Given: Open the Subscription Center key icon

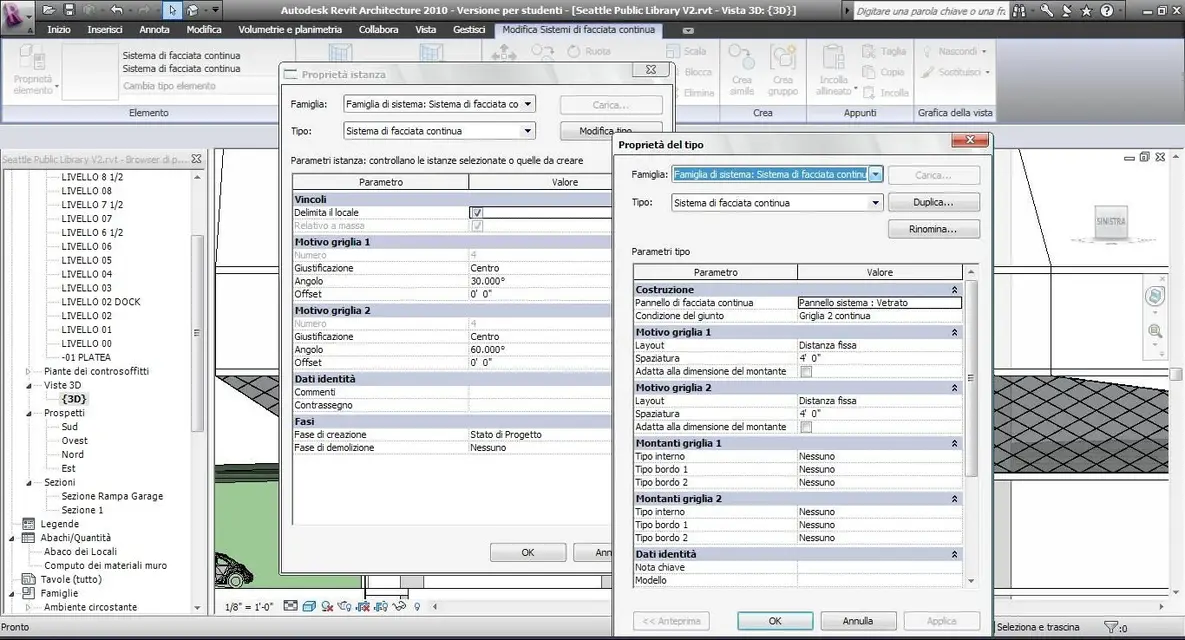Looking at the screenshot, I should 1046,11.
